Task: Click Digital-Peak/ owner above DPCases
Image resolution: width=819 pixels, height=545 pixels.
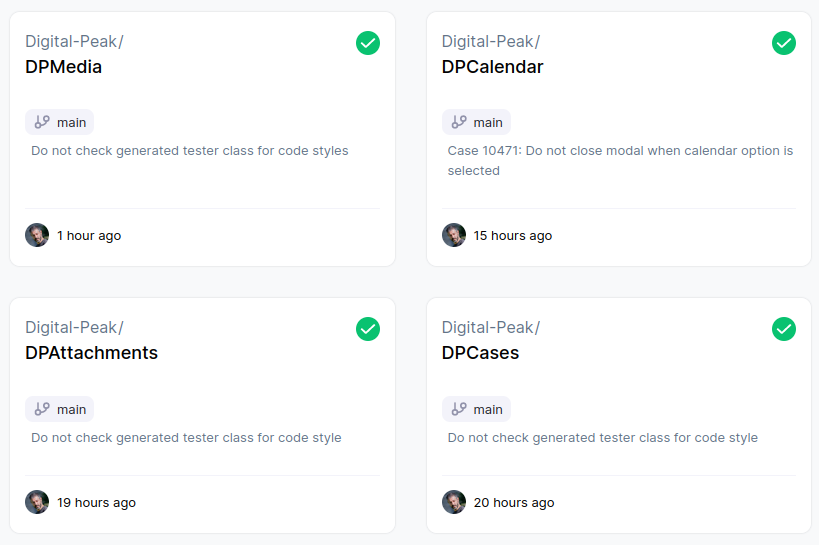Action: [x=491, y=328]
